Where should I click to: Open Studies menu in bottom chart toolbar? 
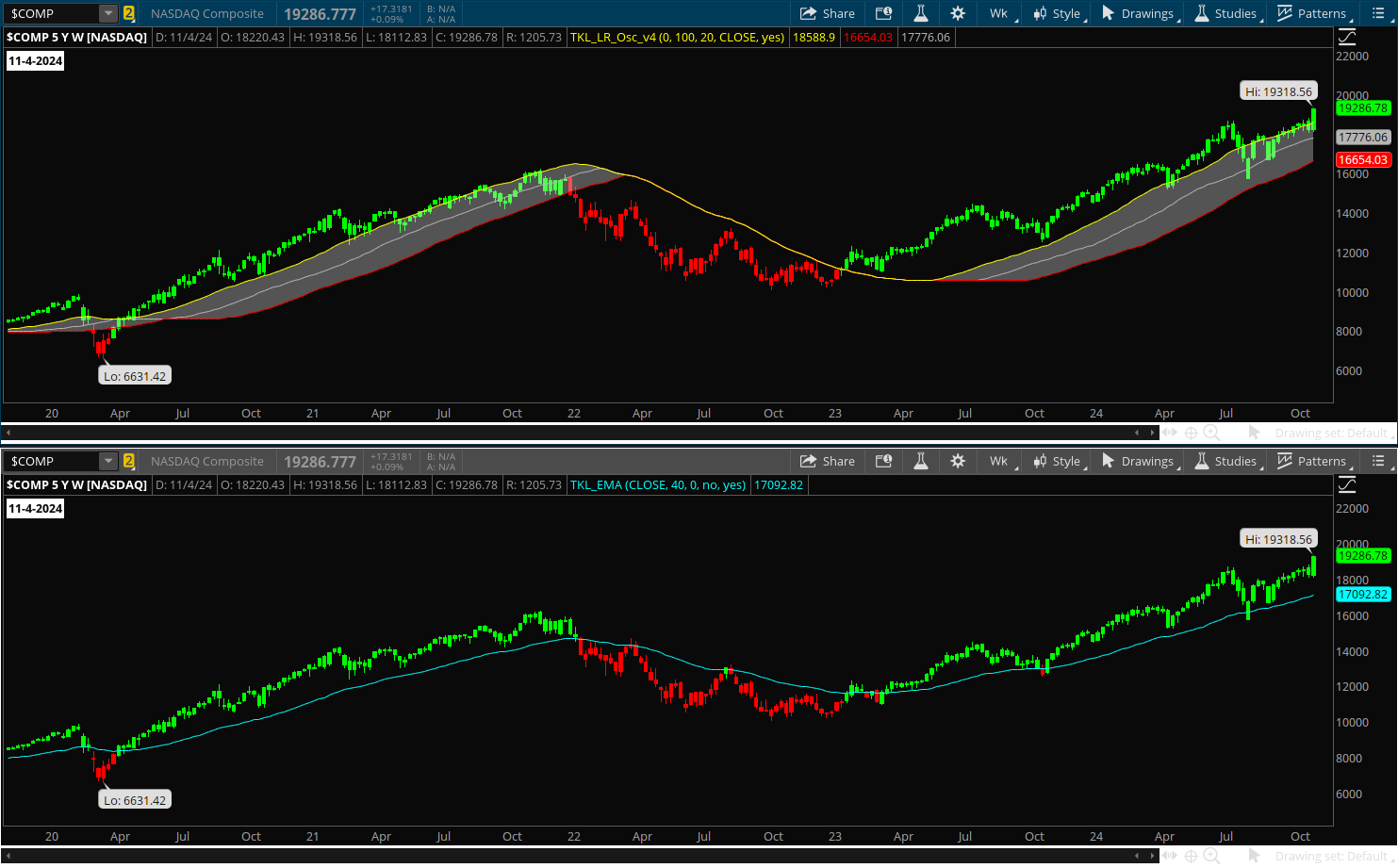(1226, 461)
